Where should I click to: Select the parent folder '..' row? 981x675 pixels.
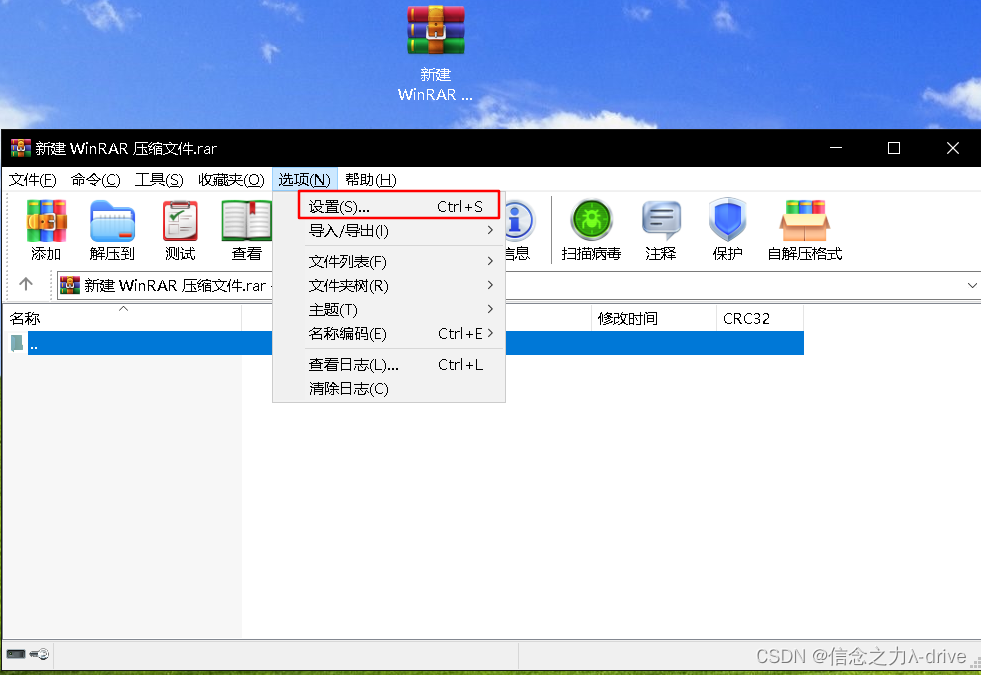click(x=402, y=343)
